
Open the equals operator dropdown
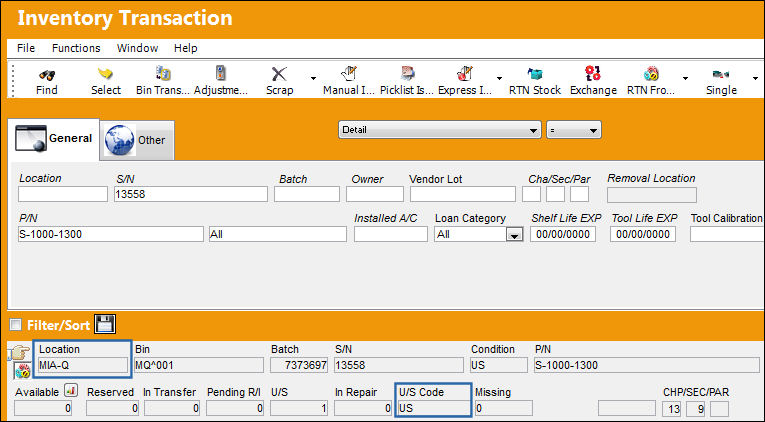click(x=574, y=130)
